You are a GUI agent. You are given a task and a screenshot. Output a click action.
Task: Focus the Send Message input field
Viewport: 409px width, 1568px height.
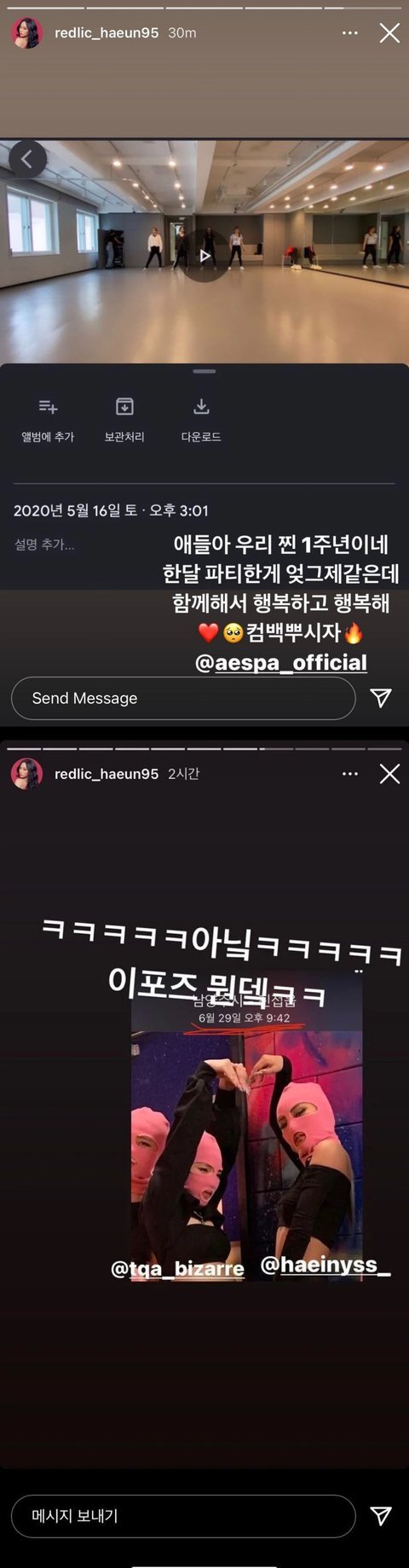(183, 698)
